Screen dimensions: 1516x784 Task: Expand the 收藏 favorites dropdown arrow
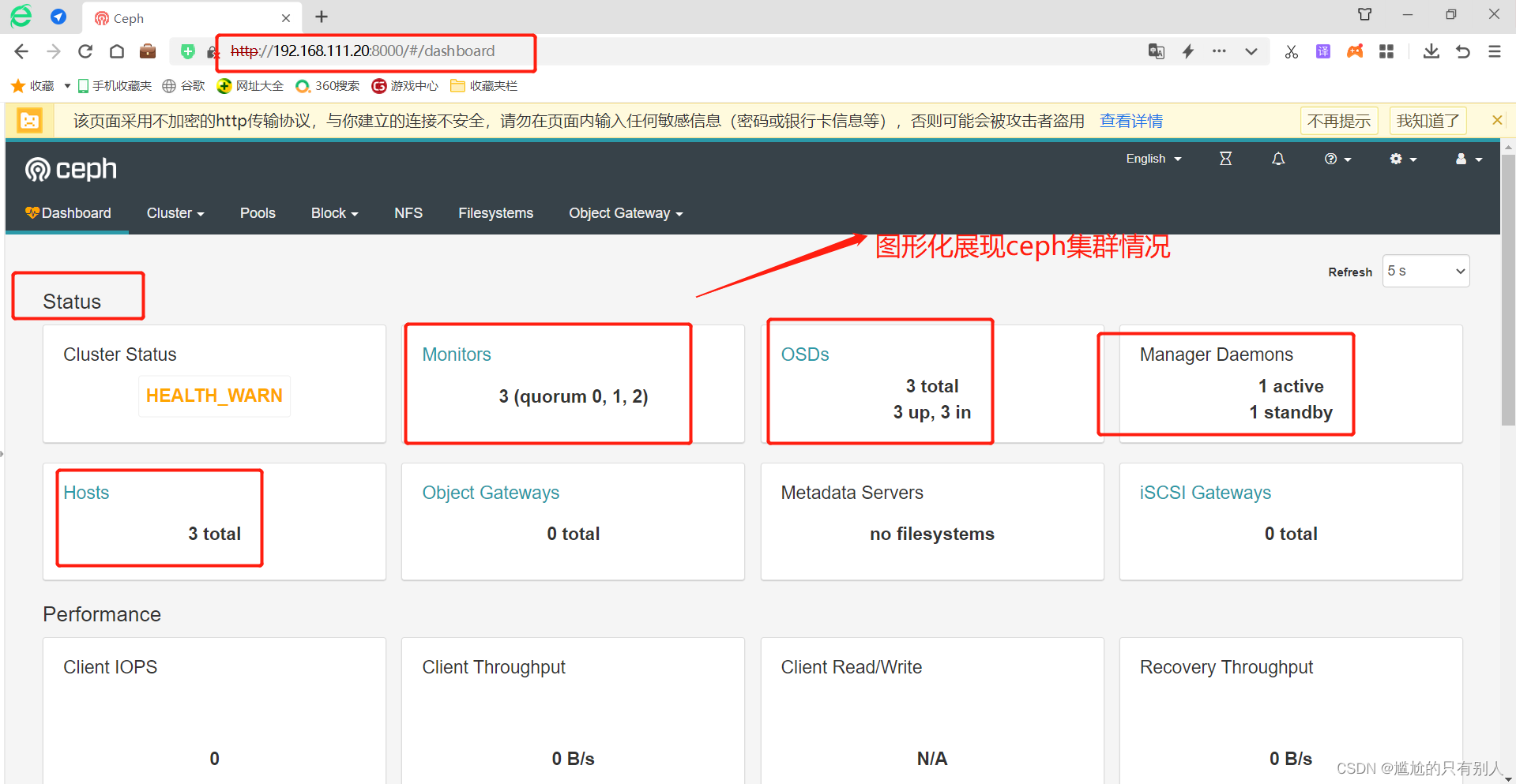pos(67,85)
